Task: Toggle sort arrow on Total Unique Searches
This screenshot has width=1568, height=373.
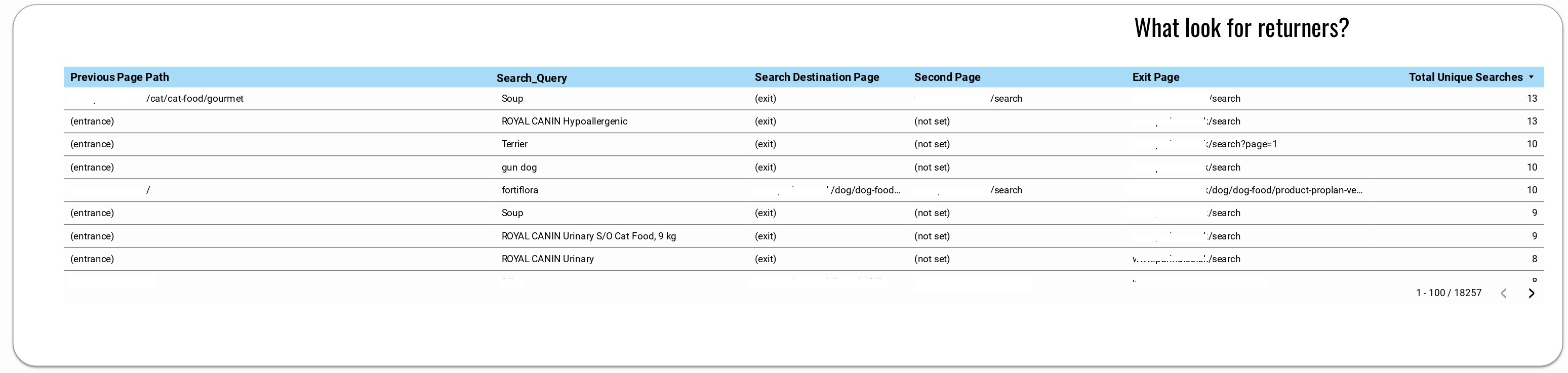Action: click(1532, 77)
